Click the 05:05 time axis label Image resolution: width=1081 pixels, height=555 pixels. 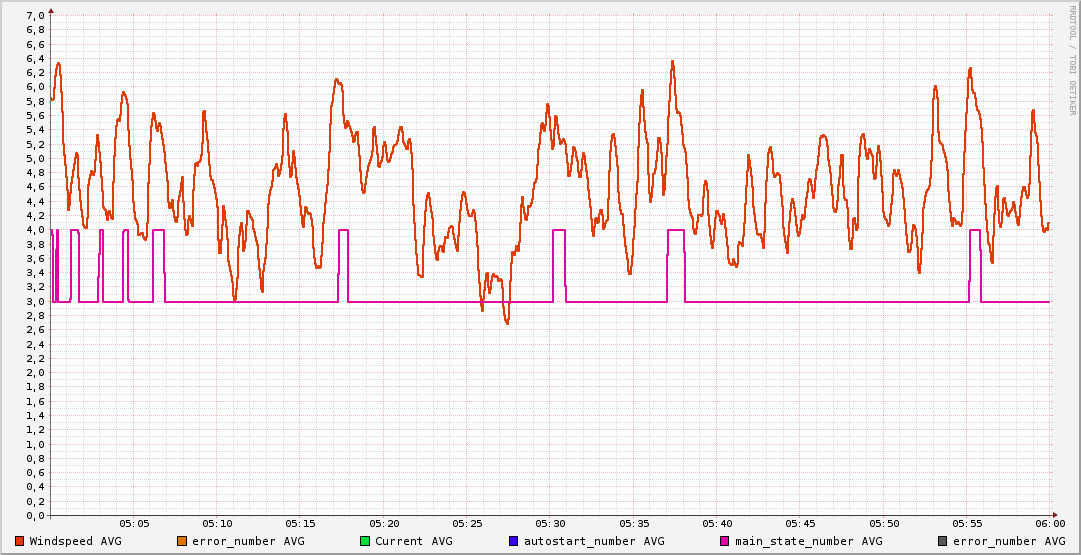(x=134, y=523)
